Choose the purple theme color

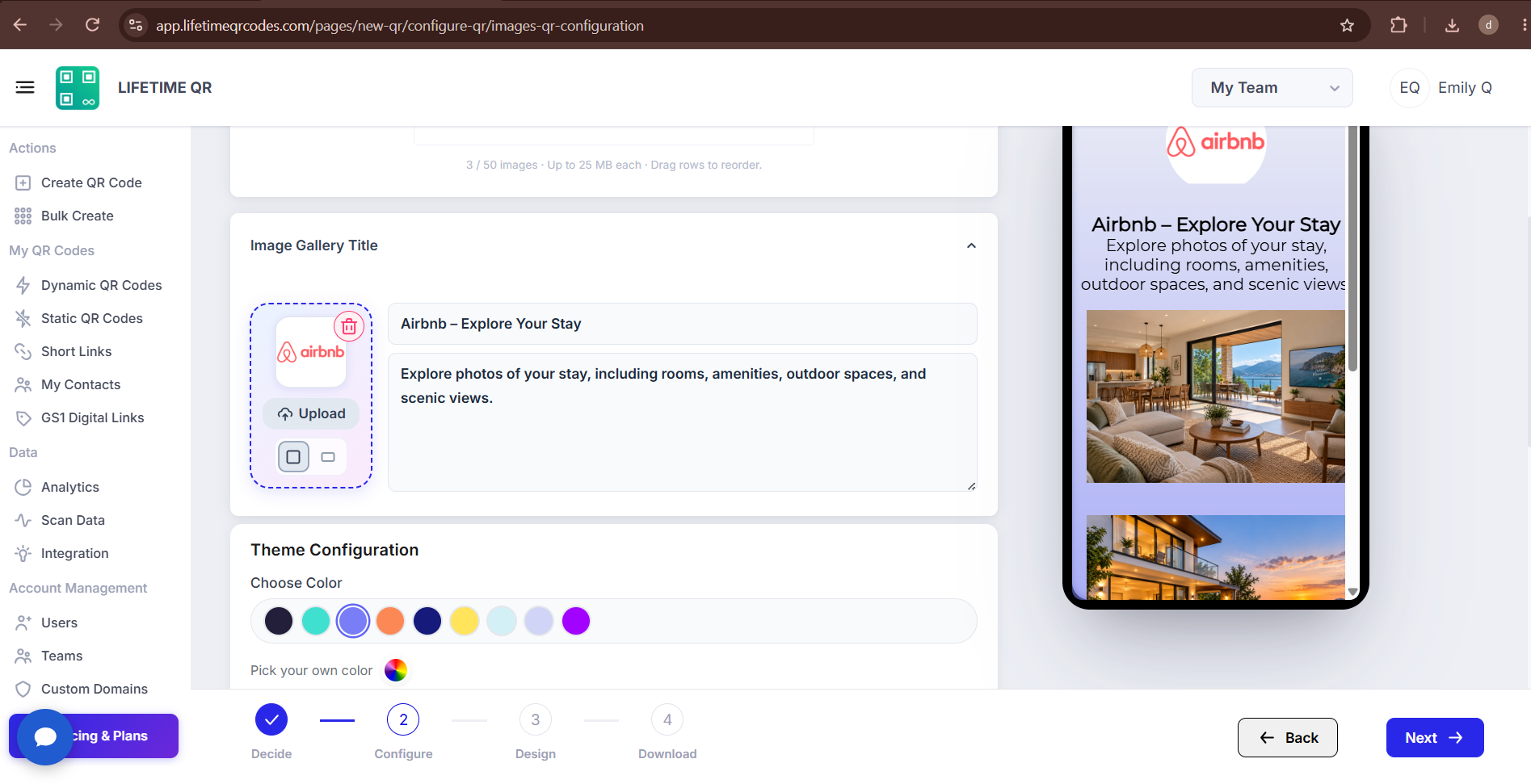576,621
